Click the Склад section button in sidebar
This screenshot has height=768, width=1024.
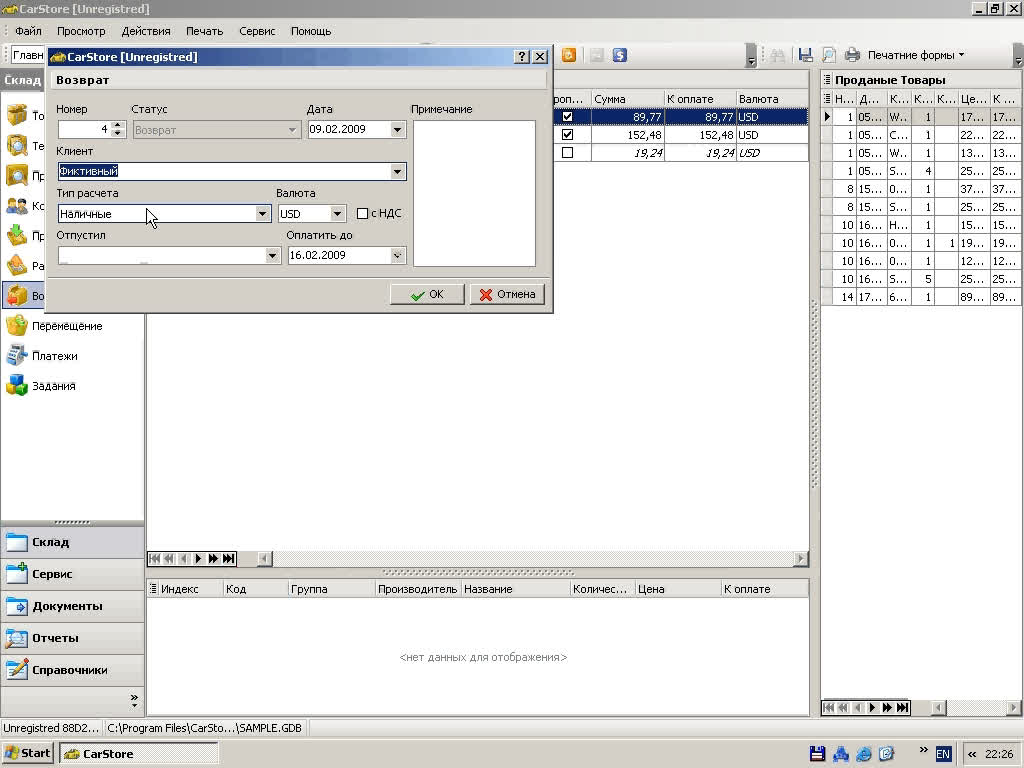click(72, 542)
